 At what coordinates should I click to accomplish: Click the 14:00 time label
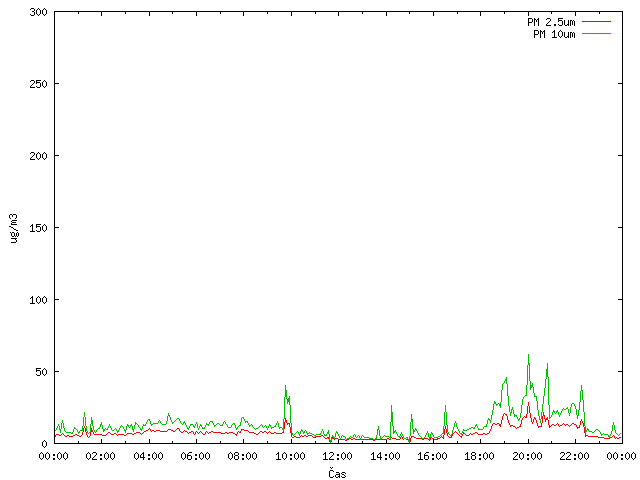point(385,456)
